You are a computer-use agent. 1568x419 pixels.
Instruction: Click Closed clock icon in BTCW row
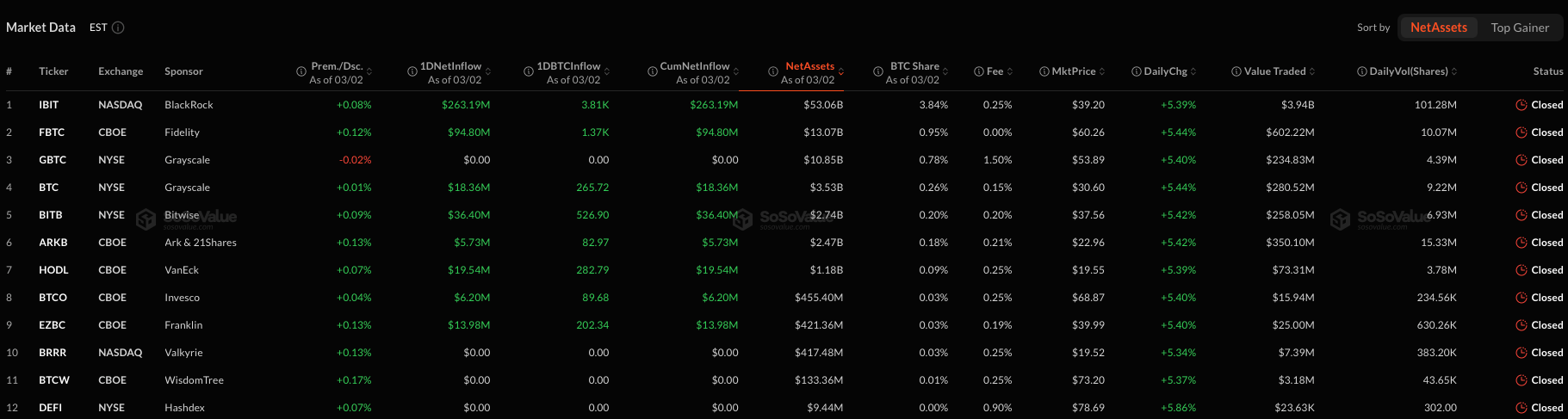tap(1522, 380)
